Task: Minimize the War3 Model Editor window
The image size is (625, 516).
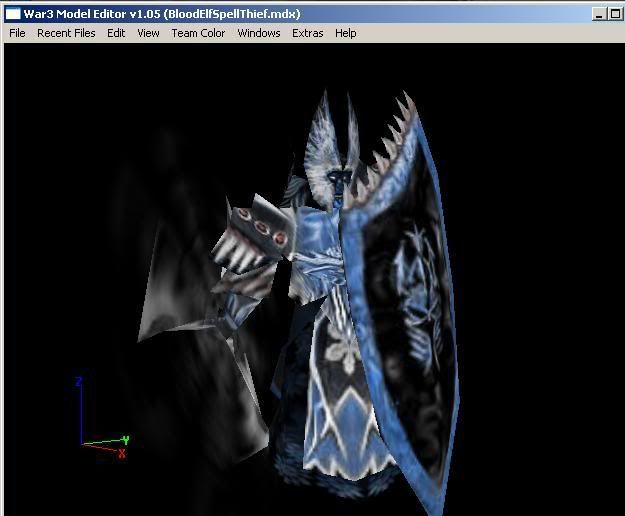Action: pos(599,14)
